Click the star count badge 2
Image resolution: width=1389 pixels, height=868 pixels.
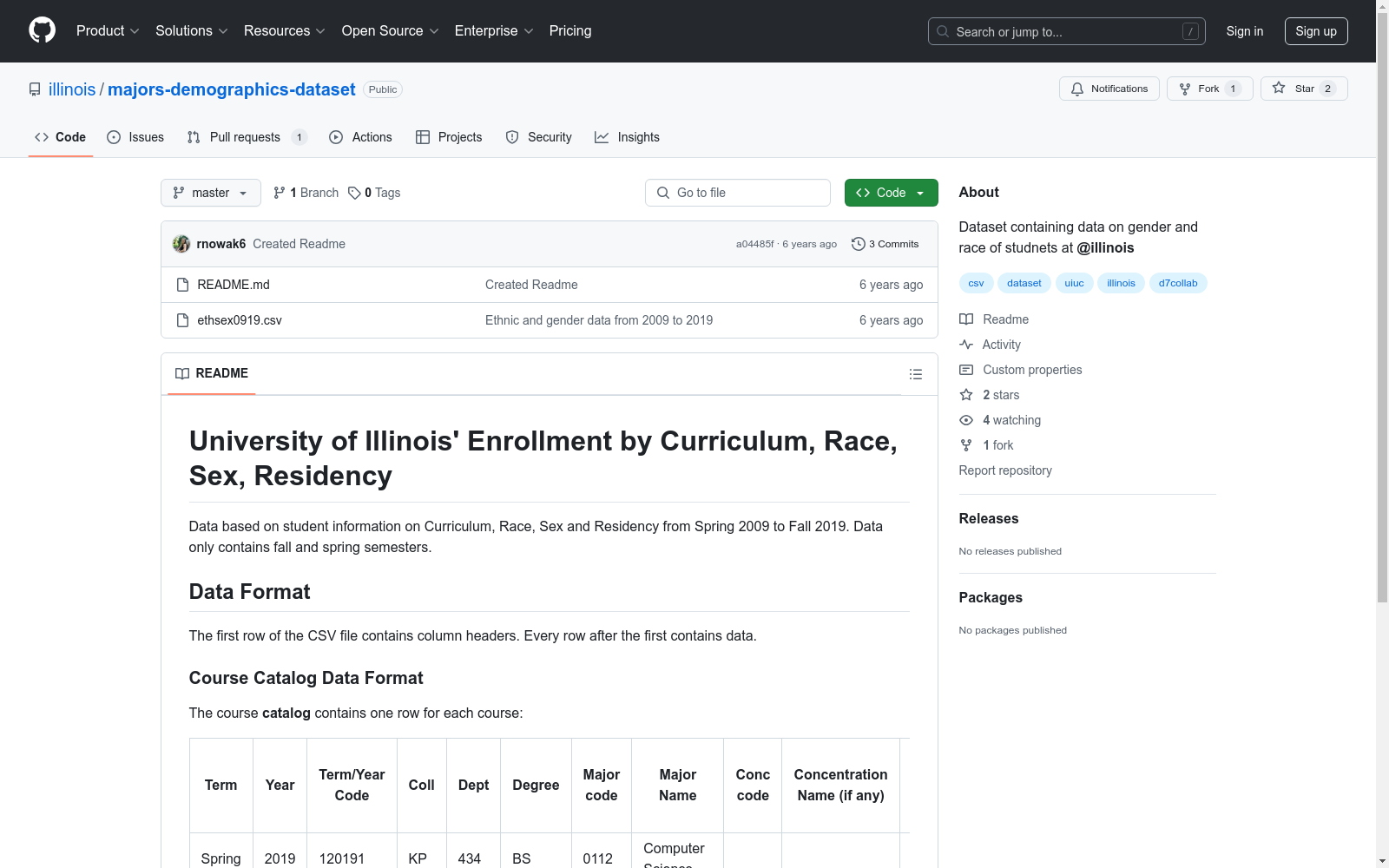1327,89
